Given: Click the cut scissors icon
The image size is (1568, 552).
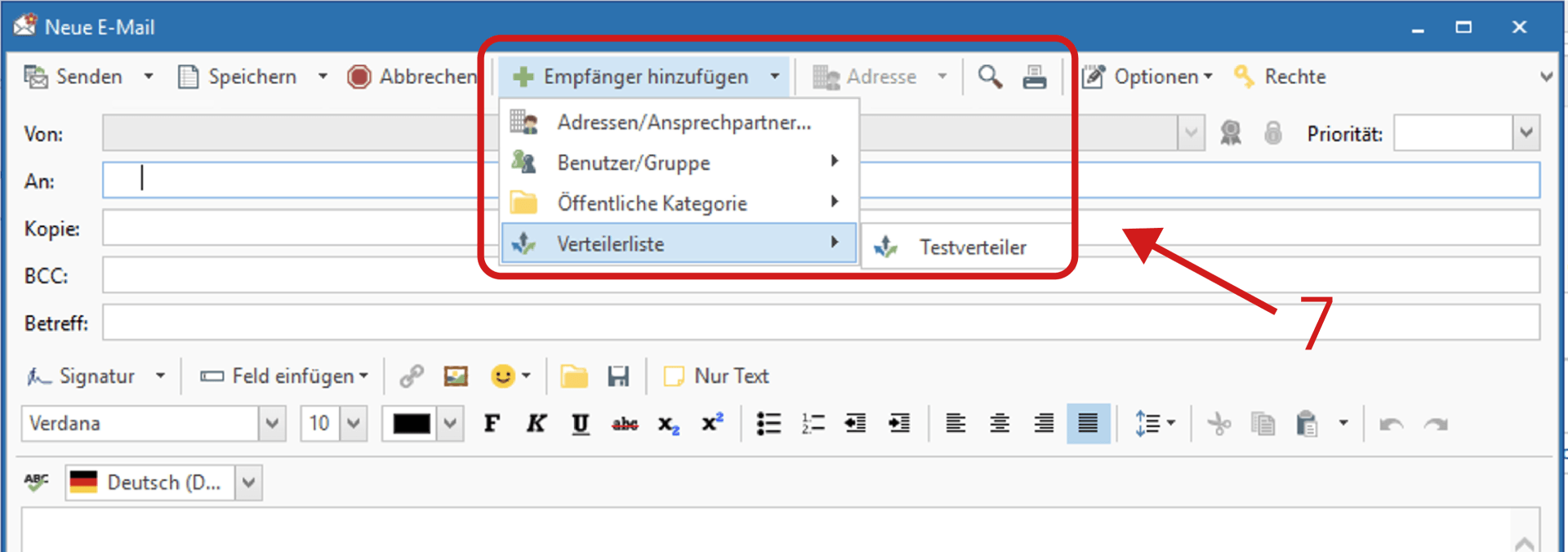Looking at the screenshot, I should (1219, 424).
